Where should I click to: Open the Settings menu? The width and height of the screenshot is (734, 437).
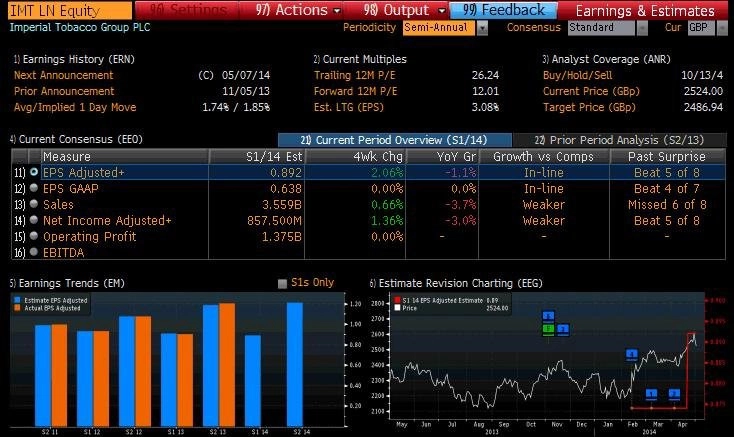[x=187, y=10]
